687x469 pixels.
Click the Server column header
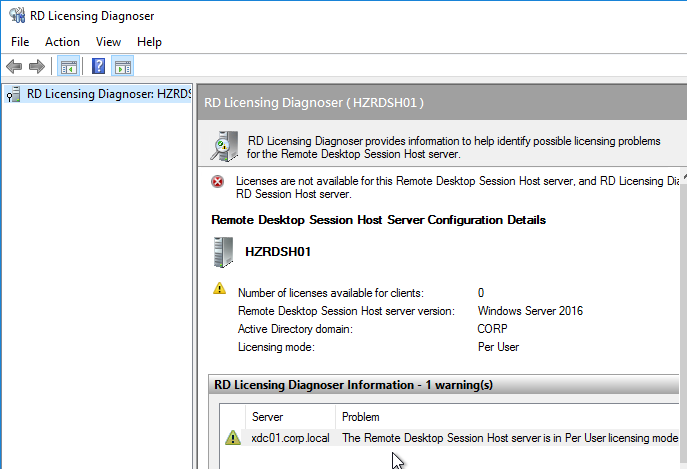point(290,417)
